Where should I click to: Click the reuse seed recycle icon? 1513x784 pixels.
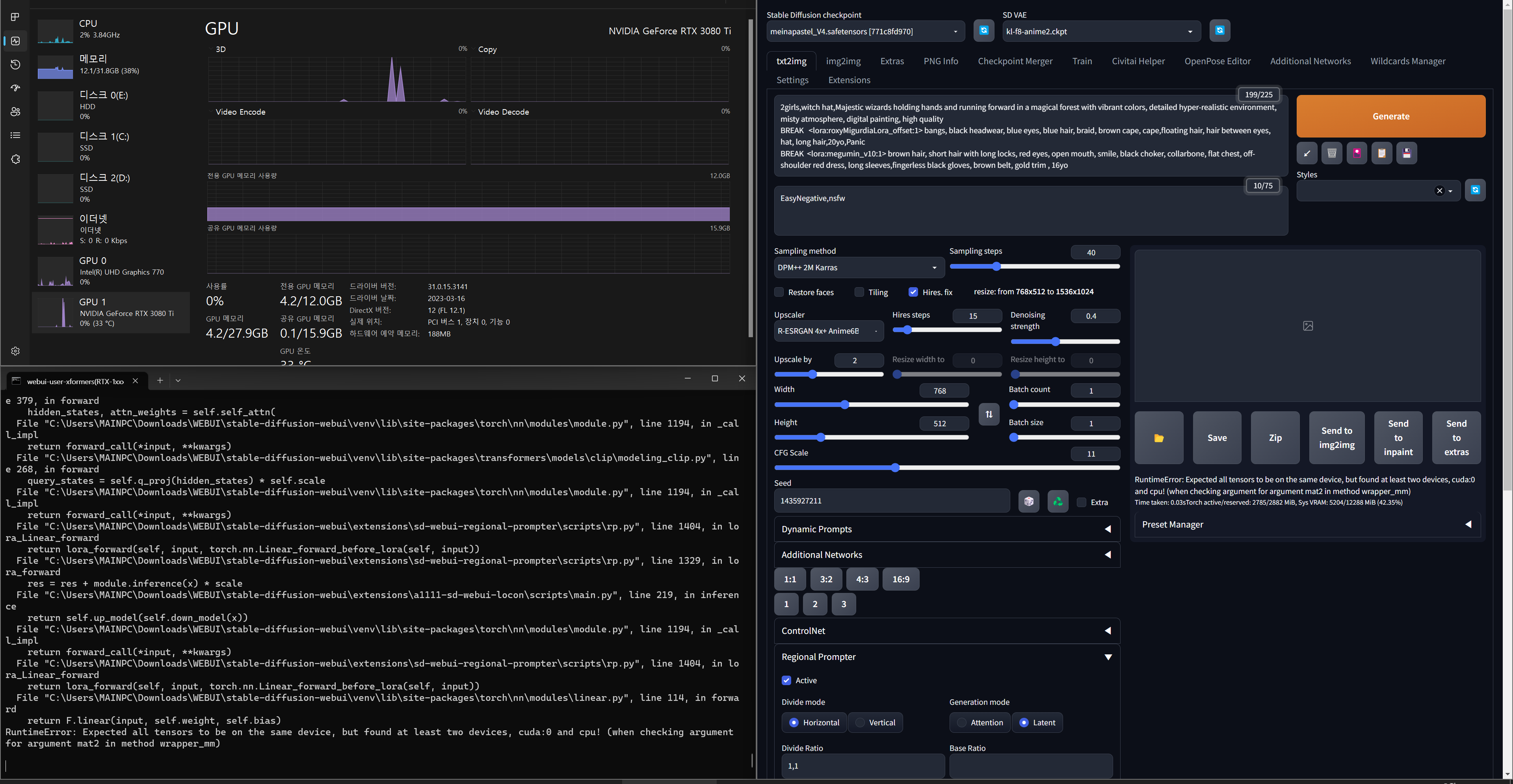pos(1057,502)
